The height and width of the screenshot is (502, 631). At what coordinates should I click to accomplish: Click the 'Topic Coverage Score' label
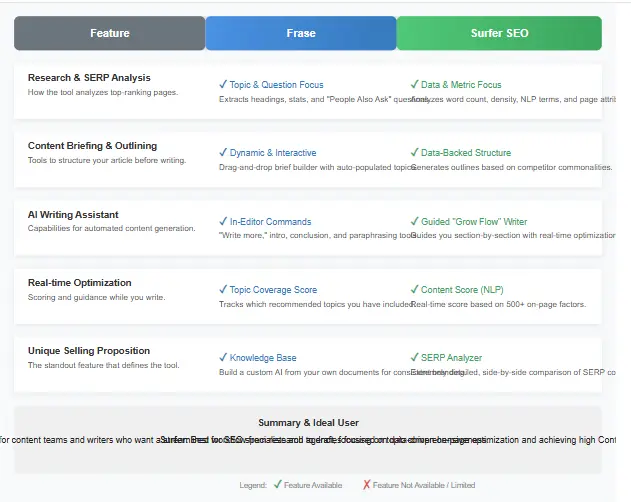pyautogui.click(x=273, y=289)
